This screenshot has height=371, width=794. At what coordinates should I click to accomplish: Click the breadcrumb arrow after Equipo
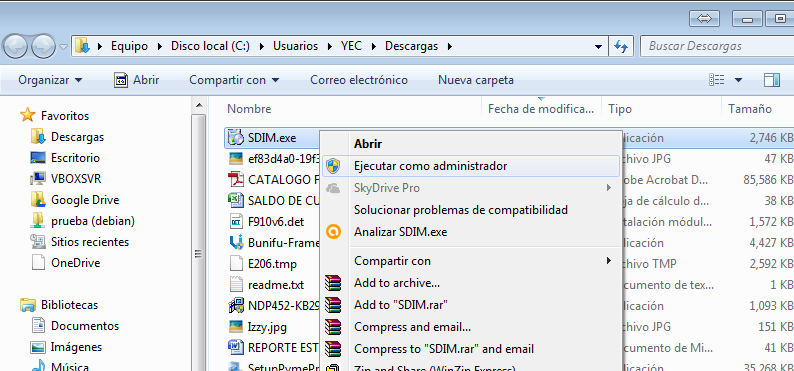coord(160,46)
